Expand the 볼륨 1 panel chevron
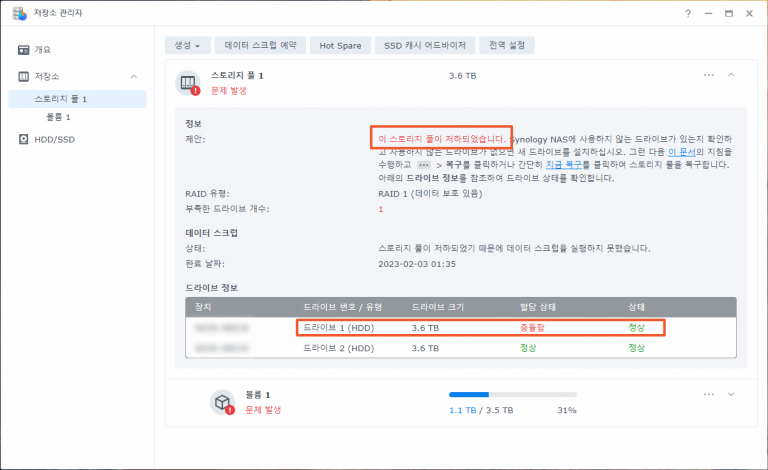 coord(731,394)
